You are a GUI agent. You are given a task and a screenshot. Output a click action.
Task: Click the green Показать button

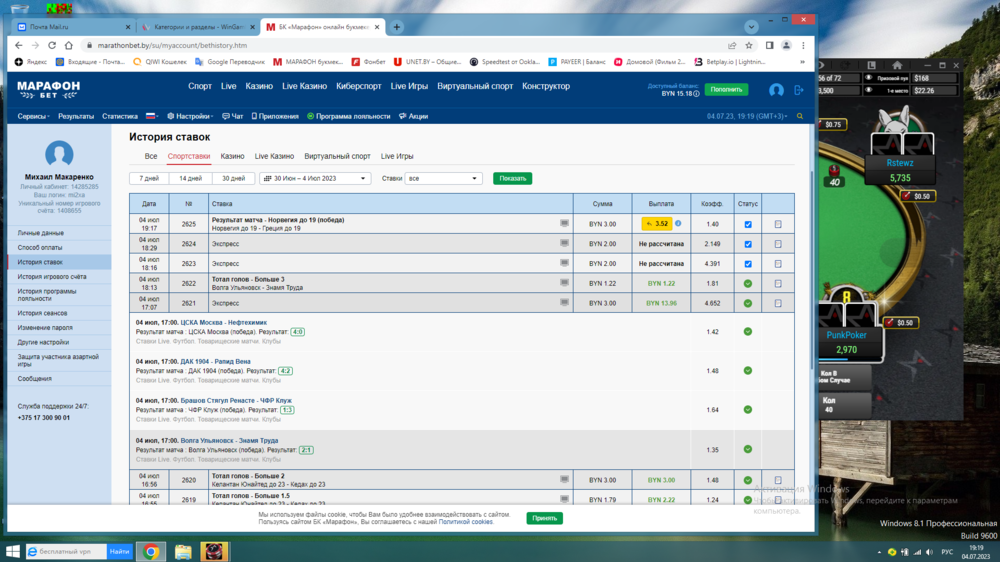click(x=512, y=179)
